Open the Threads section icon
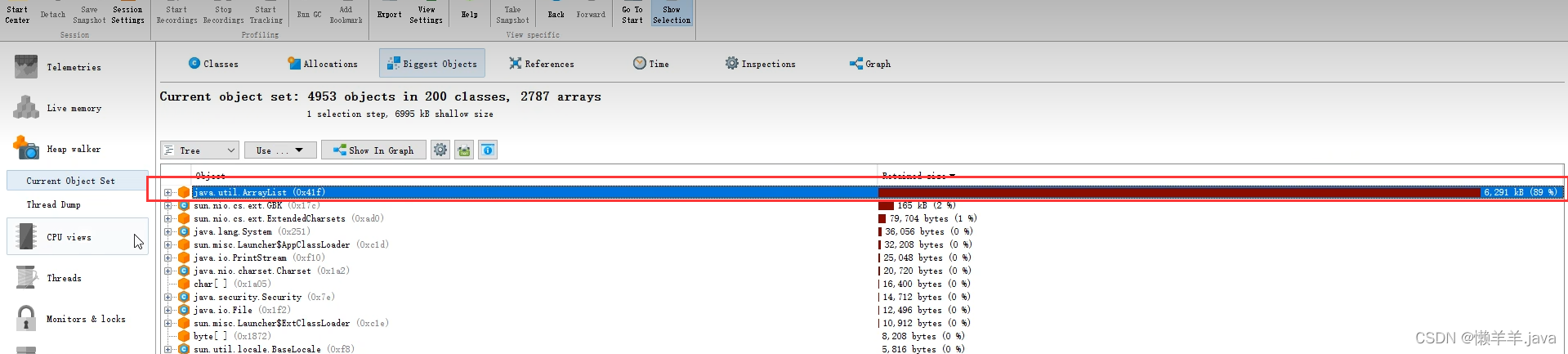Screen dimensions: 1568x354 [x=26, y=278]
